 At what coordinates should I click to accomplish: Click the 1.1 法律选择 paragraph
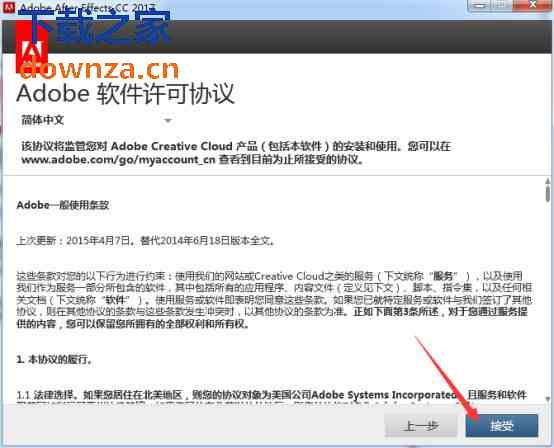coord(271,395)
